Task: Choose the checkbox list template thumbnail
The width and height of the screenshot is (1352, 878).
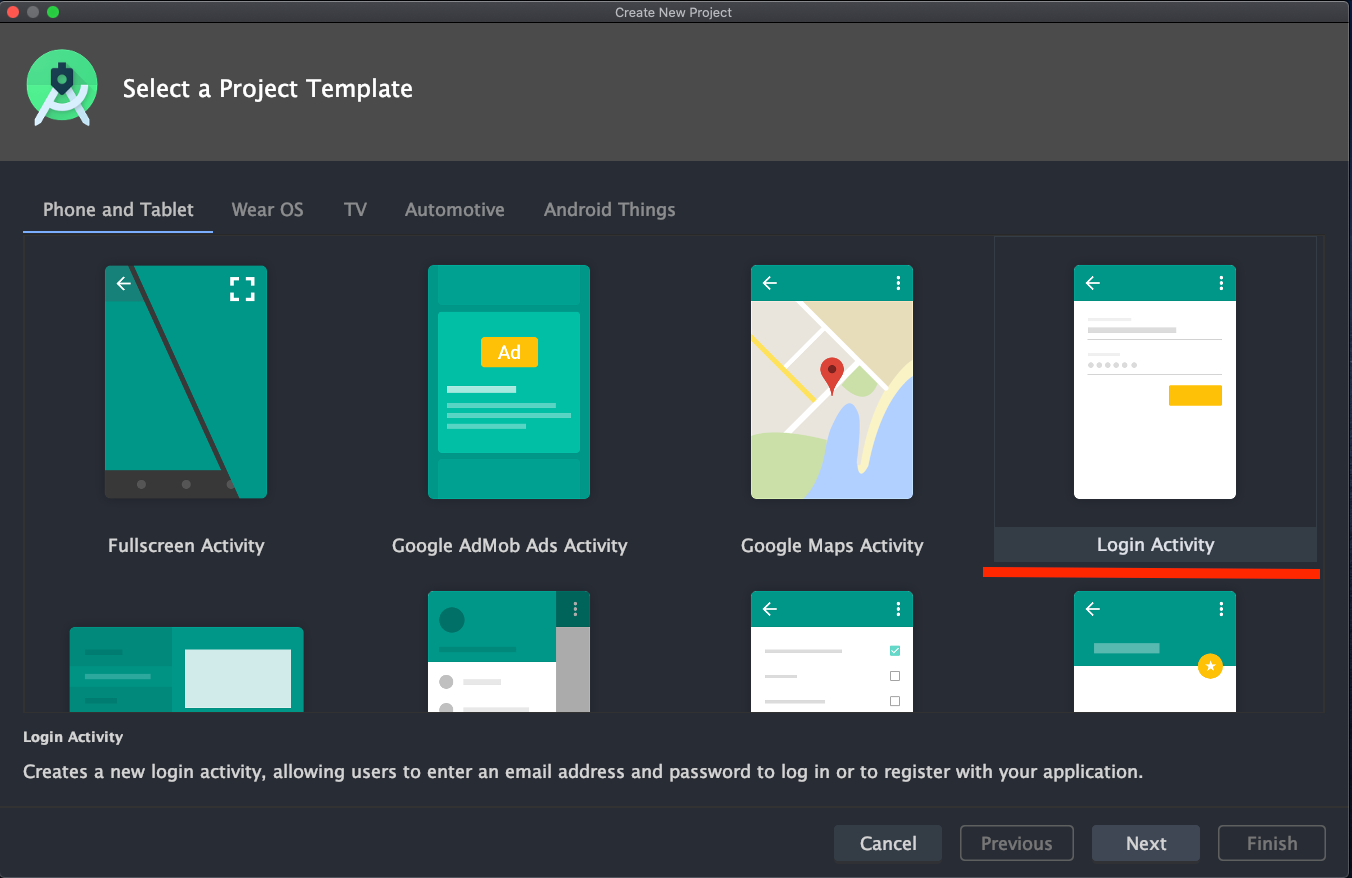Action: [x=832, y=651]
